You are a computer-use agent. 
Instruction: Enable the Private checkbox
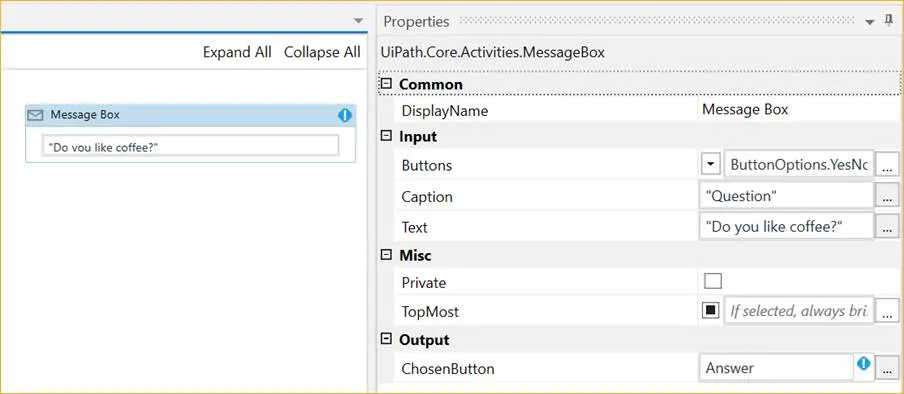713,282
